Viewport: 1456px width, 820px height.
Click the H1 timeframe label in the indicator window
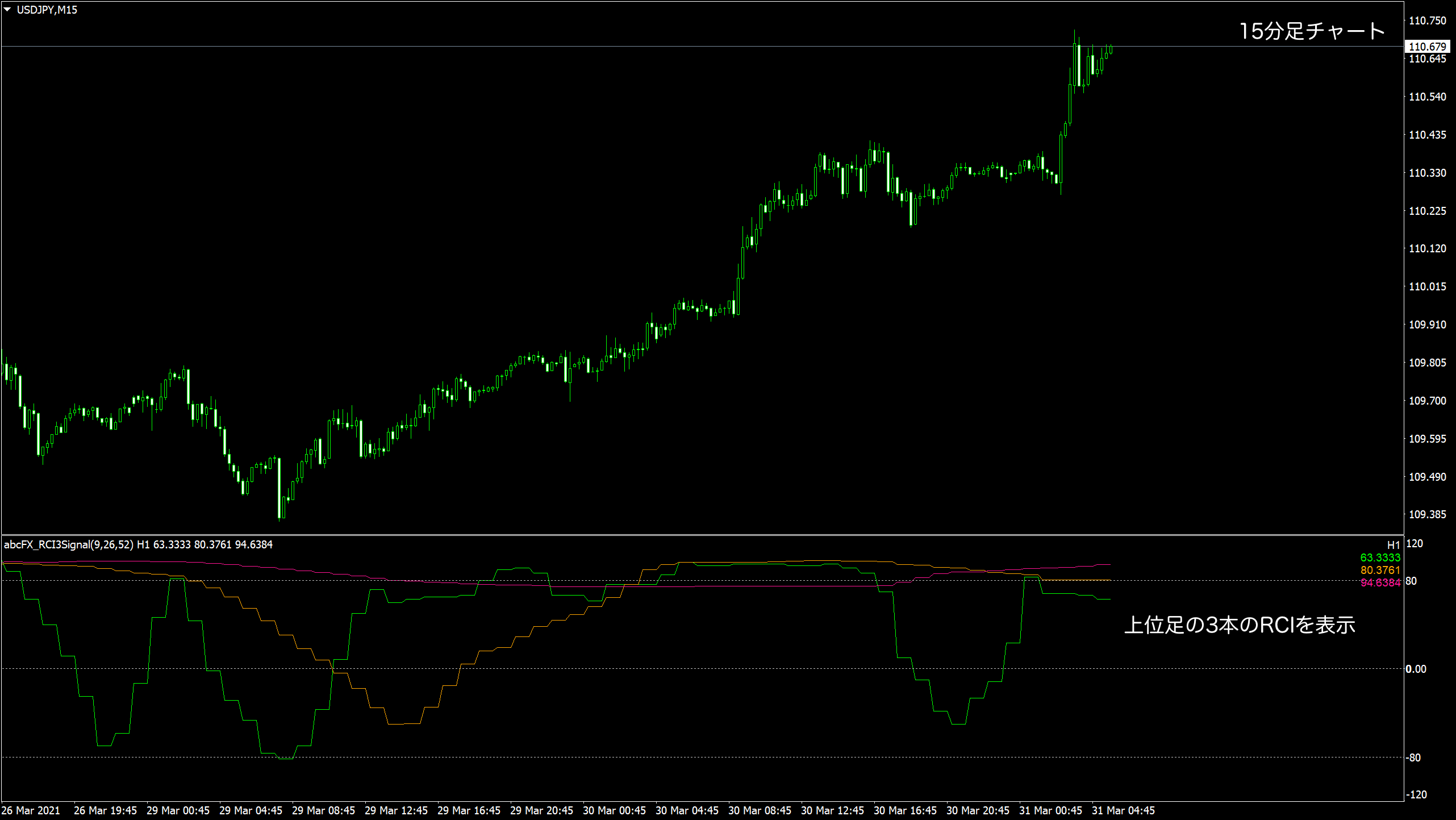[1393, 545]
